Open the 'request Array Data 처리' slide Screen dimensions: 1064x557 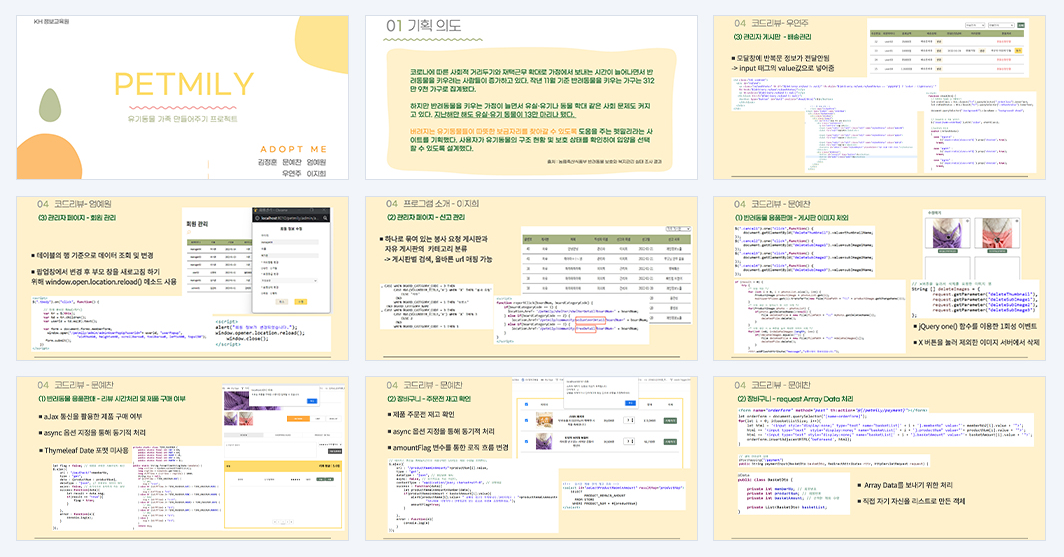tap(879, 459)
